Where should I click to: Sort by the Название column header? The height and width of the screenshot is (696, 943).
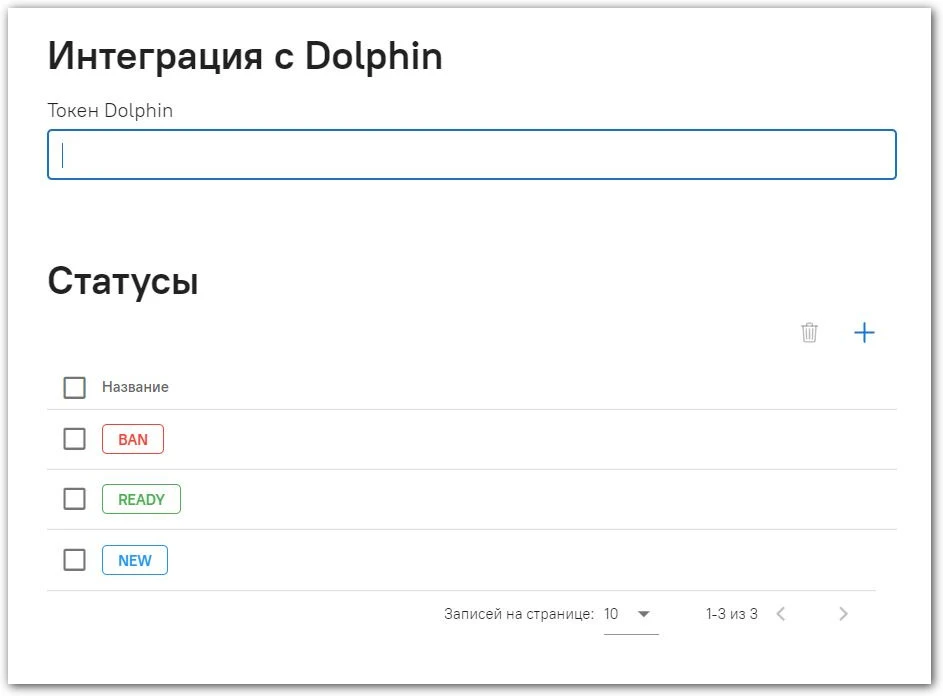[x=135, y=387]
